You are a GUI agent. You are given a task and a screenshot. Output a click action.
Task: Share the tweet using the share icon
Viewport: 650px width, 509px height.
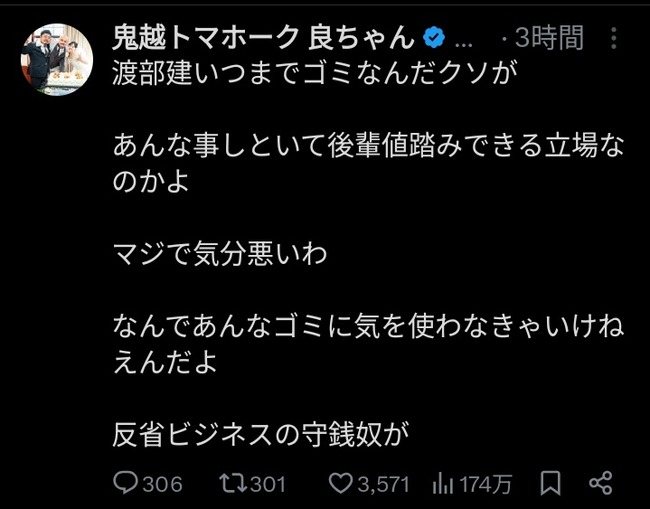tap(601, 483)
